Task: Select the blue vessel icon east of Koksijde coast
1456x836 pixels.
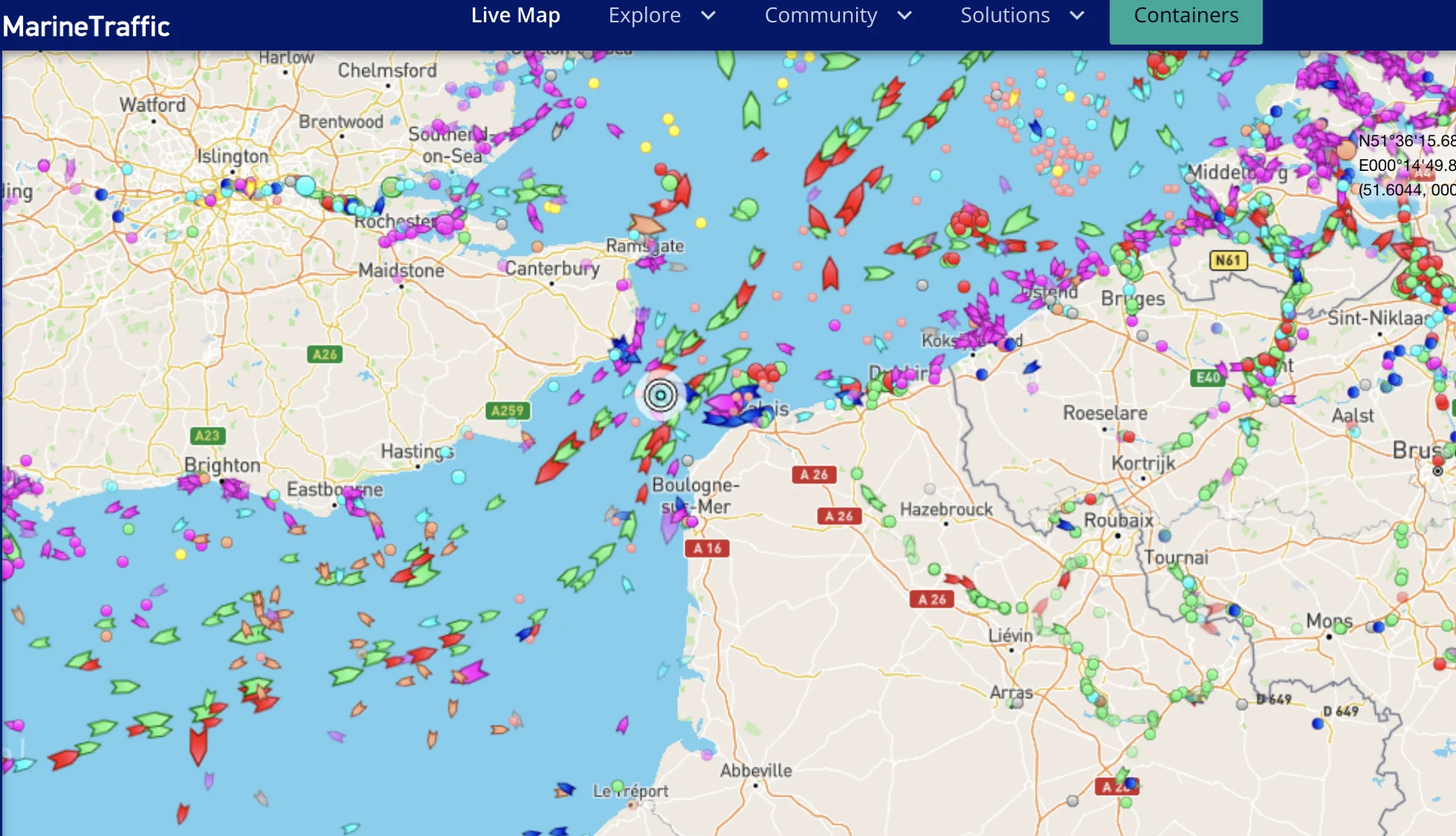Action: pos(1031,367)
